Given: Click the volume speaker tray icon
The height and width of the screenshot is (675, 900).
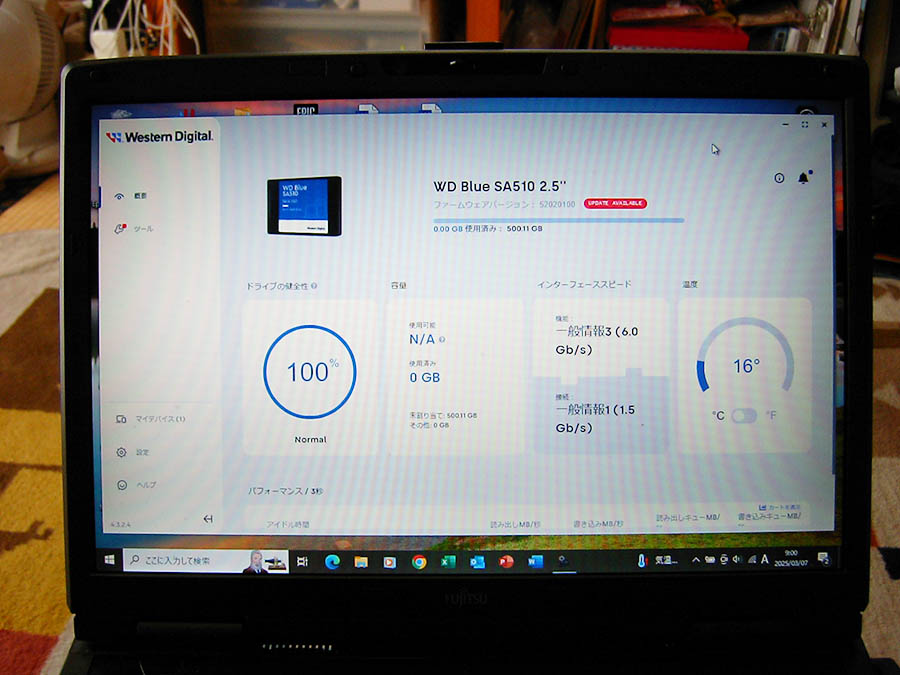Looking at the screenshot, I should click(x=737, y=559).
